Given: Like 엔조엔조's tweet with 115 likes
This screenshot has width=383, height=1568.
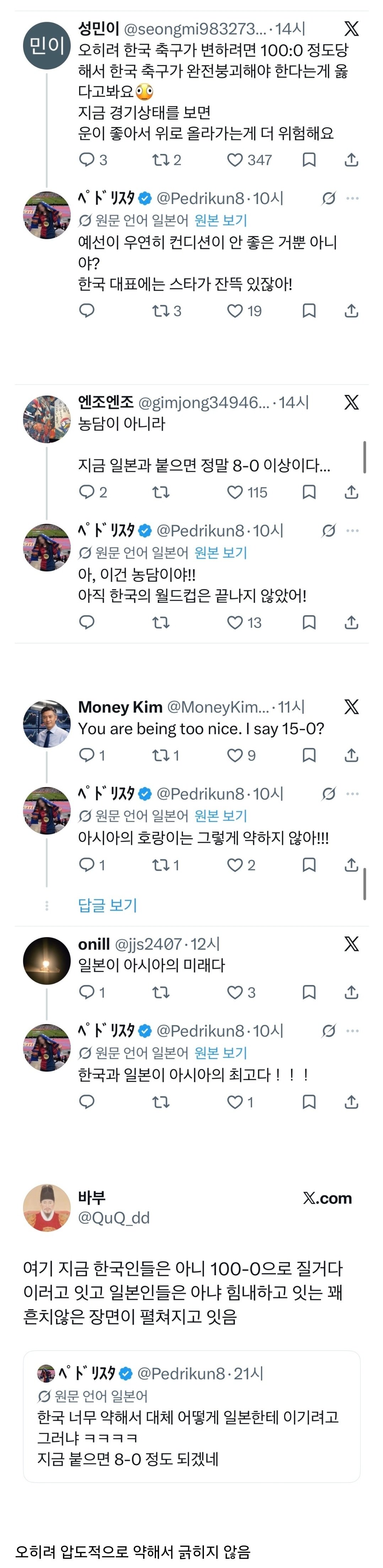Looking at the screenshot, I should coord(246,492).
